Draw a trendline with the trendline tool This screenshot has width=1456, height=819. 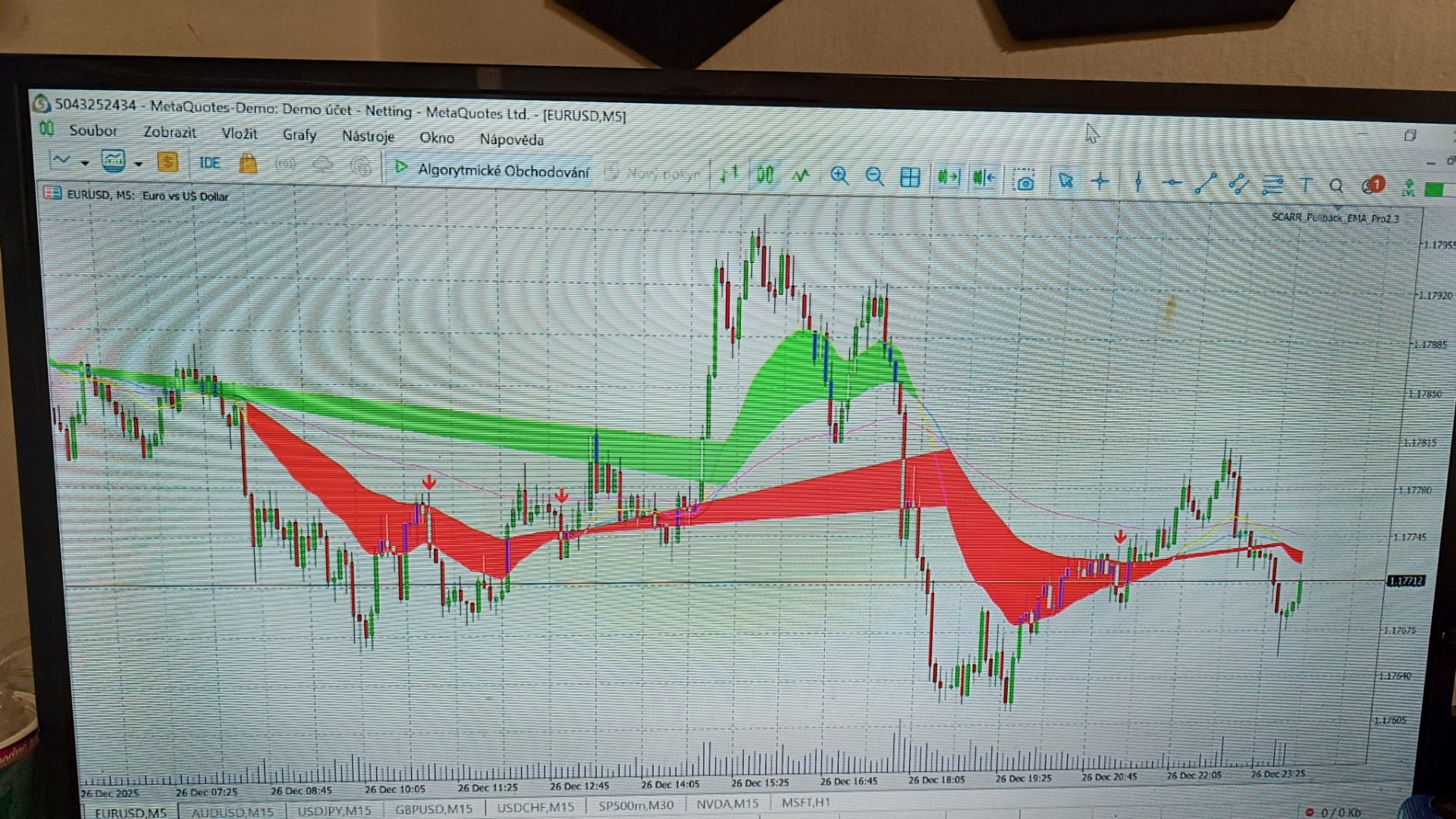[1205, 184]
